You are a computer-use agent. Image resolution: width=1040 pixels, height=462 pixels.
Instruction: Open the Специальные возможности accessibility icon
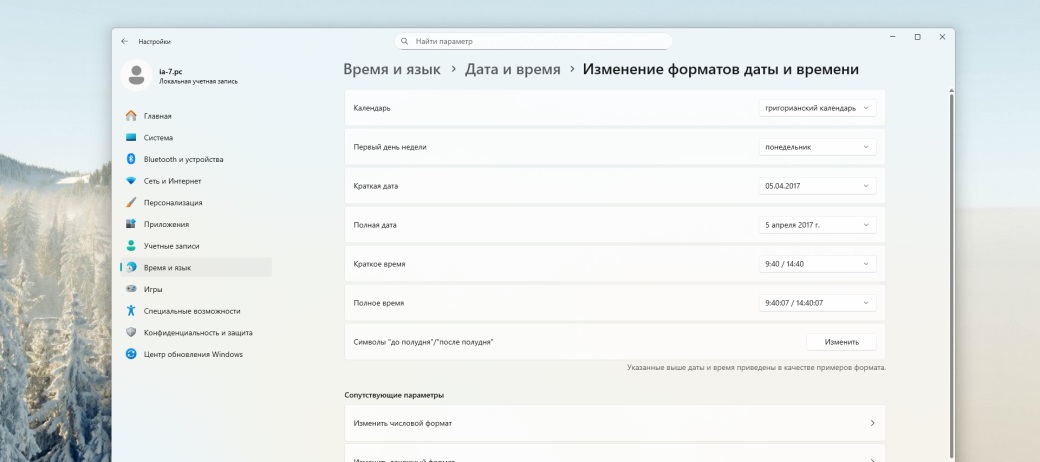click(131, 311)
